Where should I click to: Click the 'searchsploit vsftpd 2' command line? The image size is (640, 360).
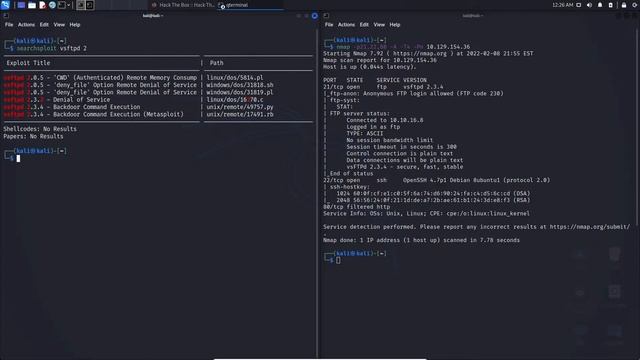pyautogui.click(x=51, y=48)
